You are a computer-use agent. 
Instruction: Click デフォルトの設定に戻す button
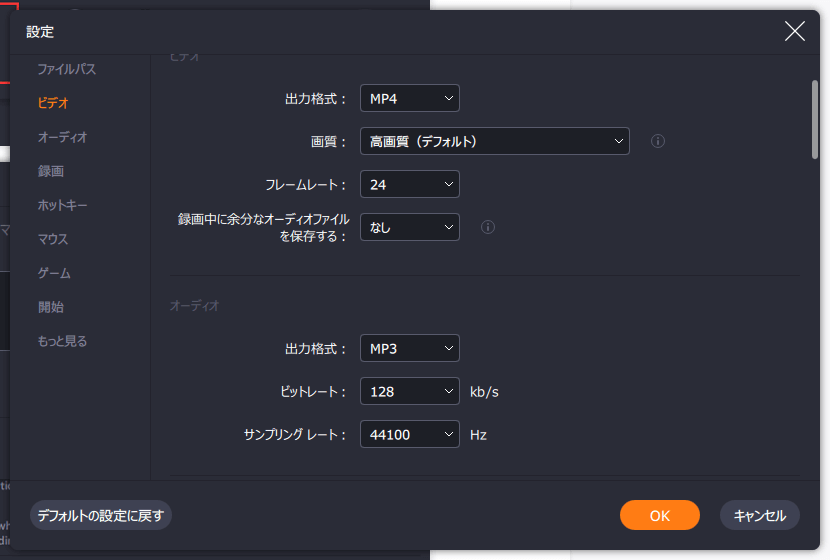point(101,515)
